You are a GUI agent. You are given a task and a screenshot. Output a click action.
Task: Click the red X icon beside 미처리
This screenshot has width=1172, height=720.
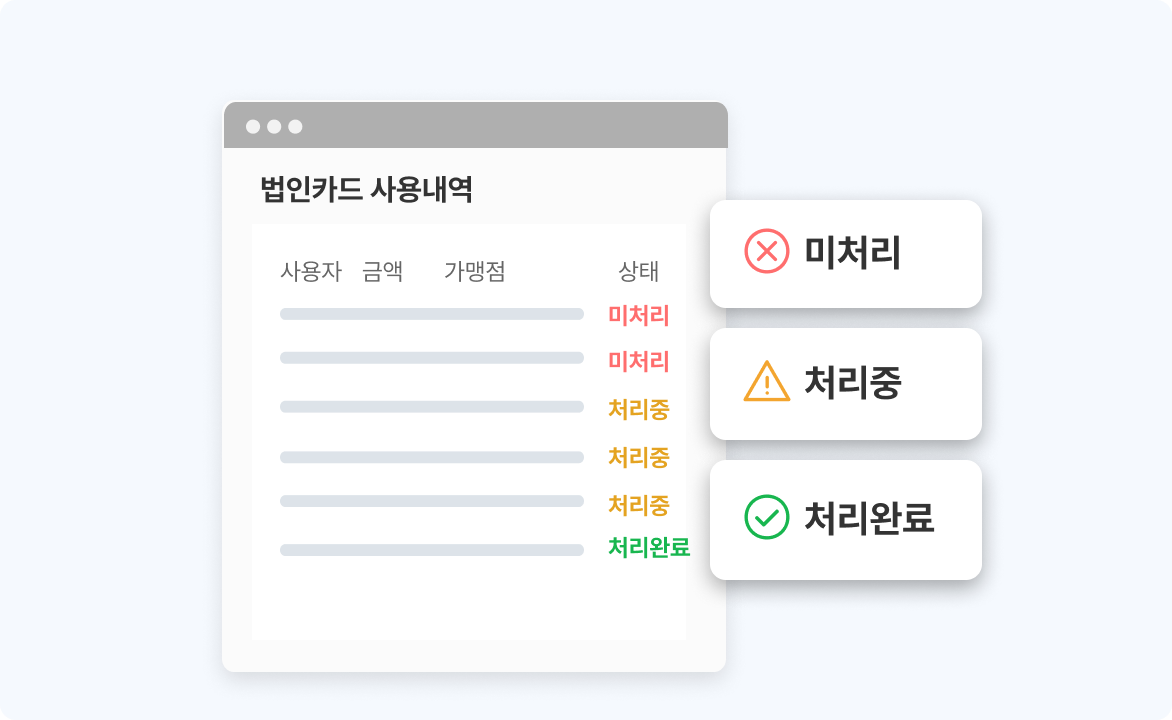click(767, 252)
